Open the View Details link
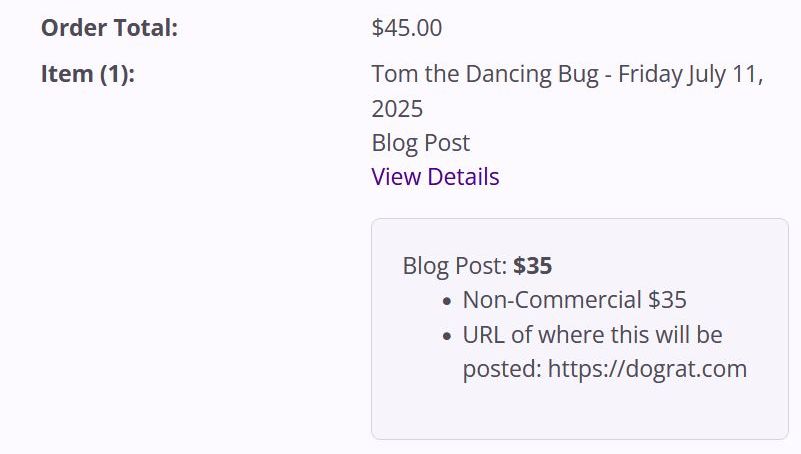The image size is (801, 454). click(435, 177)
